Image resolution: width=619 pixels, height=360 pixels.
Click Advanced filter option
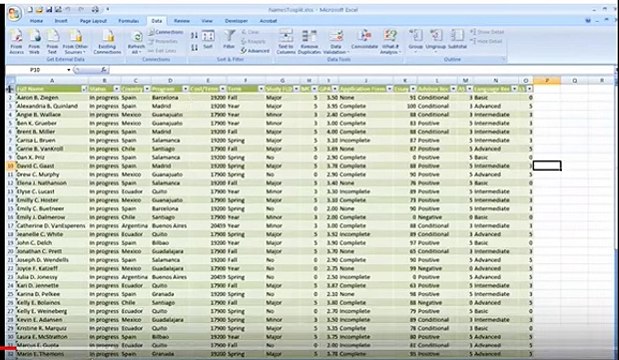[255, 51]
